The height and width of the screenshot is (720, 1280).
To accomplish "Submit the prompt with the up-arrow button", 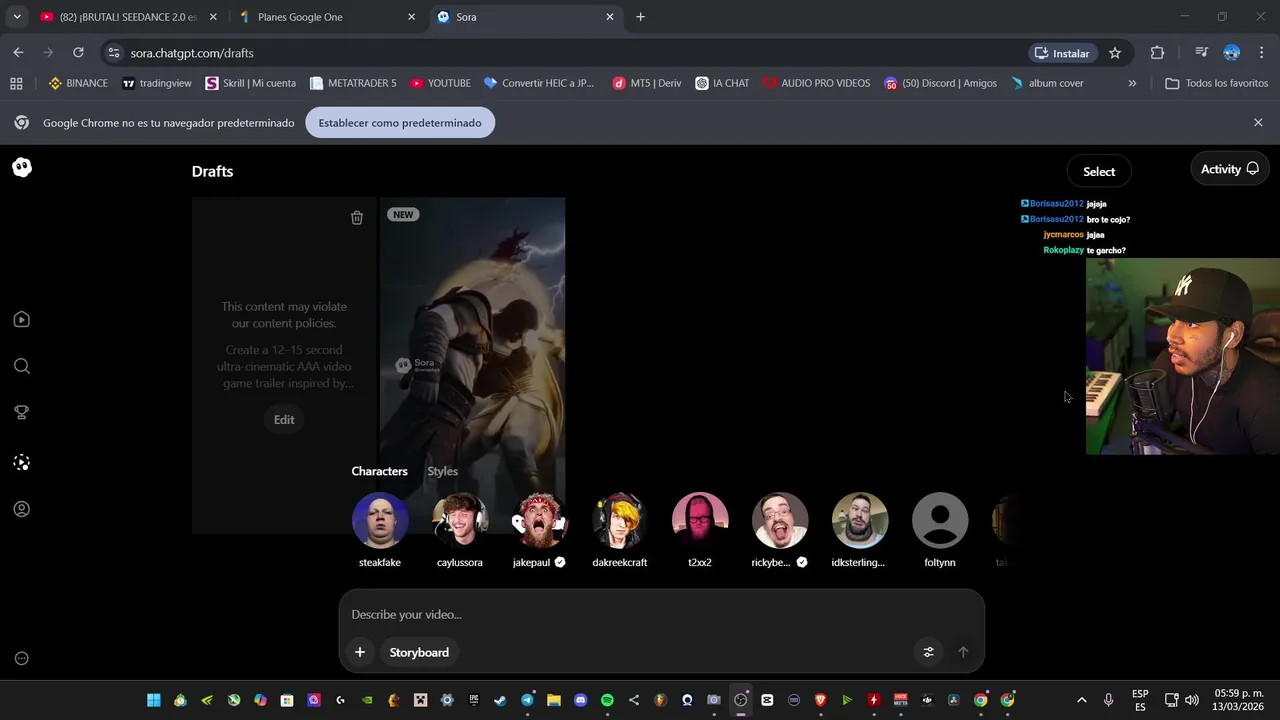I will pyautogui.click(x=963, y=652).
